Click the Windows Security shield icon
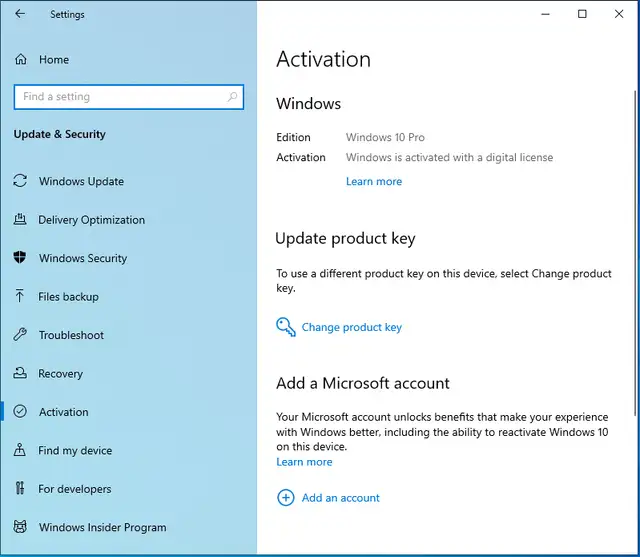640x557 pixels. pyautogui.click(x=20, y=257)
